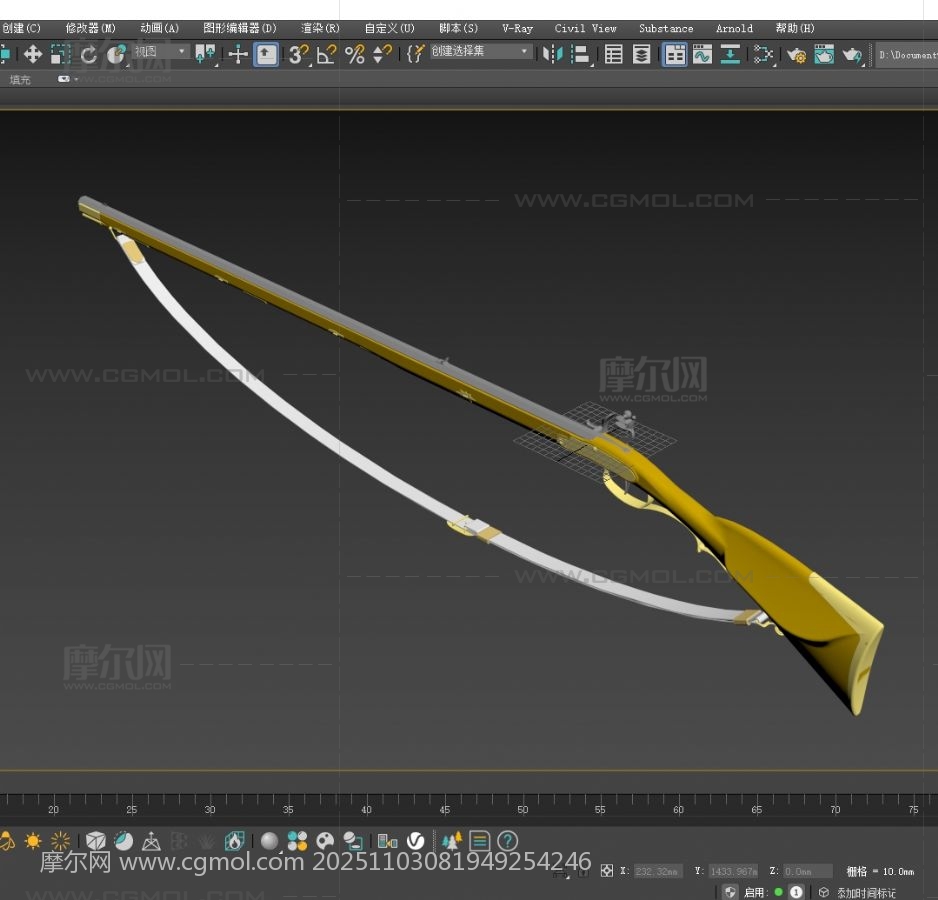The height and width of the screenshot is (900, 938).
Task: Click the X coordinate input field
Action: pos(657,871)
